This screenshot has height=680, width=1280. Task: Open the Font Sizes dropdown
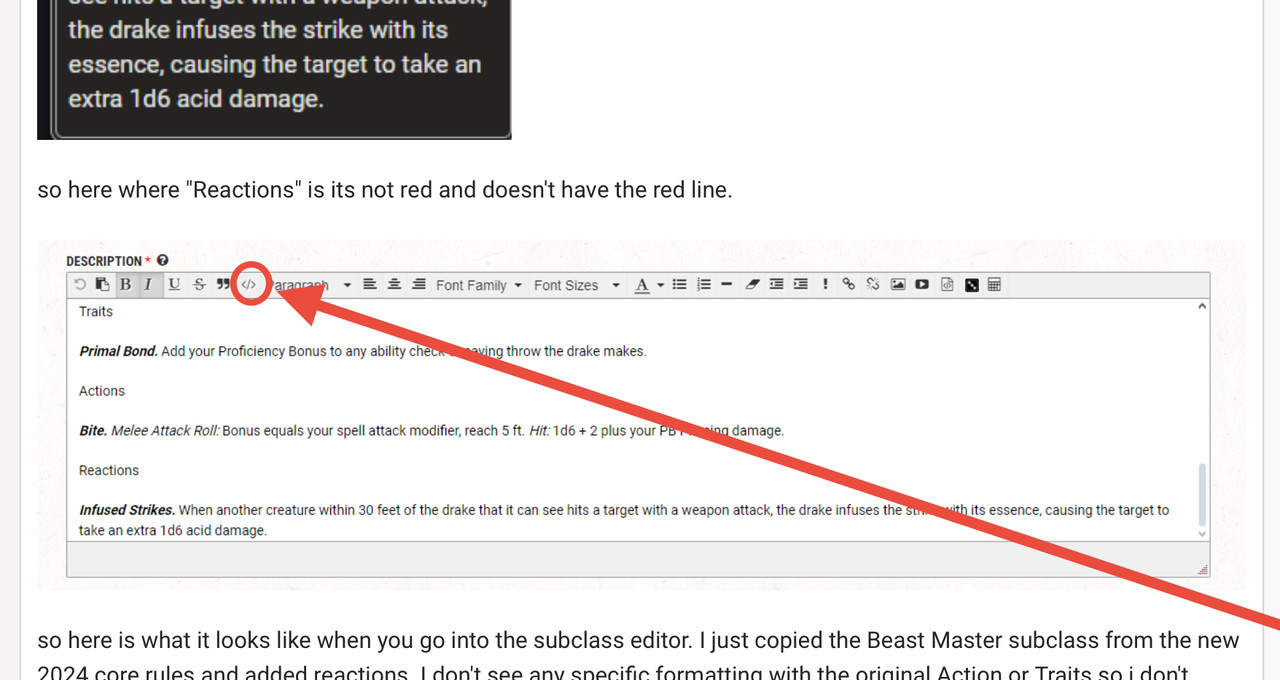click(x=577, y=285)
